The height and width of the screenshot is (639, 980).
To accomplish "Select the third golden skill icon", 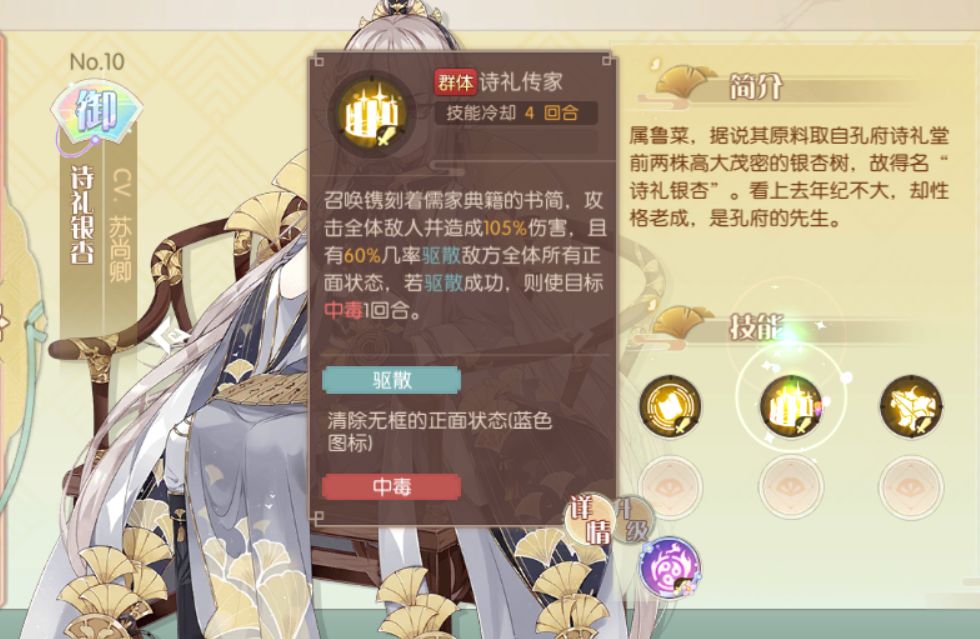I will (910, 406).
